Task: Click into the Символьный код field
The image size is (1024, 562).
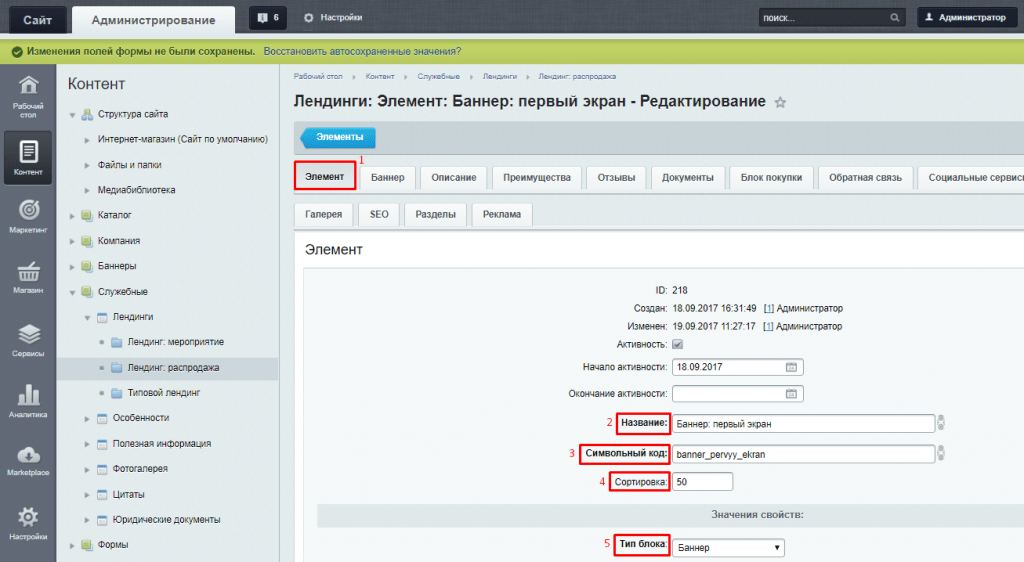Action: coord(803,454)
